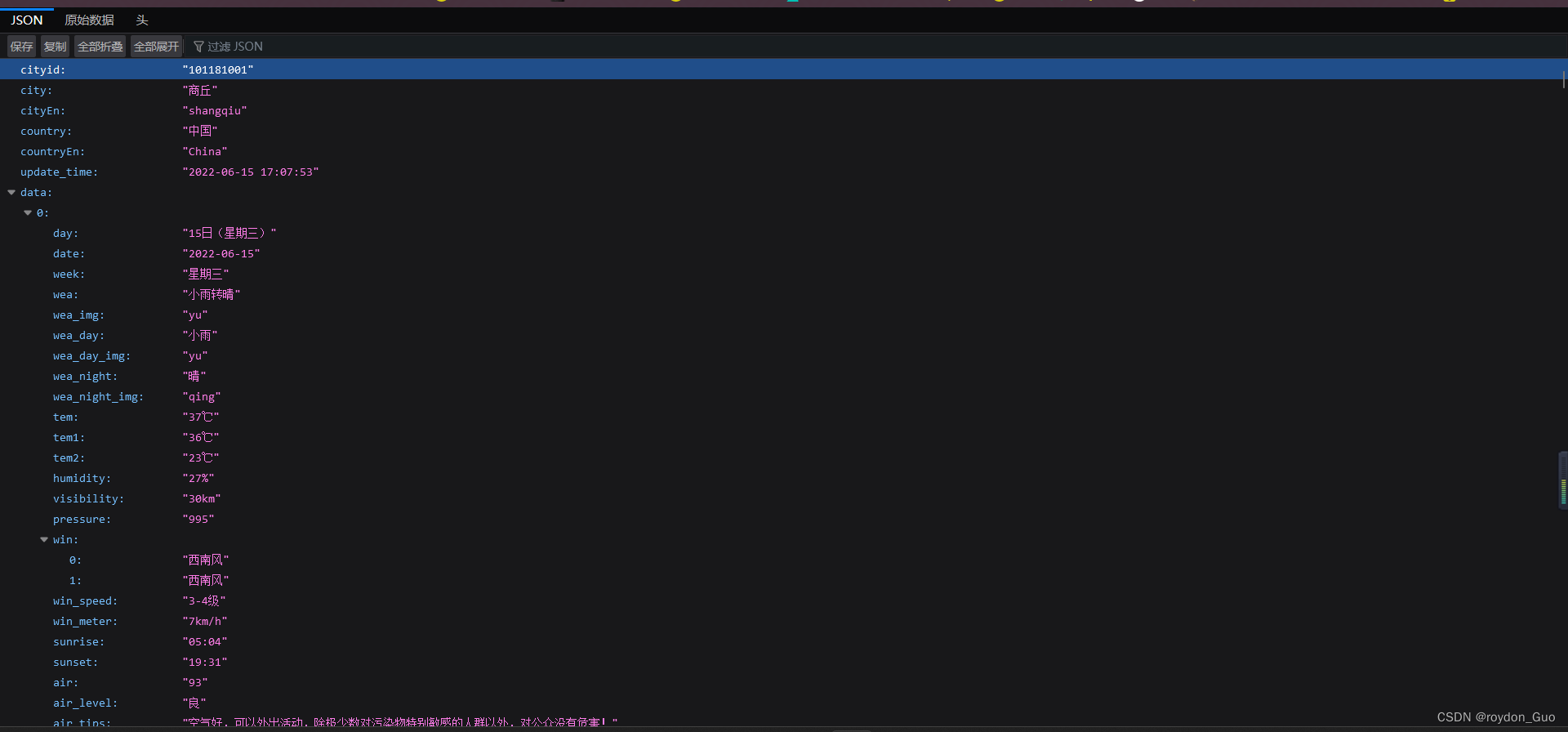Click the value "27%"
The width and height of the screenshot is (1568, 732).
(198, 478)
